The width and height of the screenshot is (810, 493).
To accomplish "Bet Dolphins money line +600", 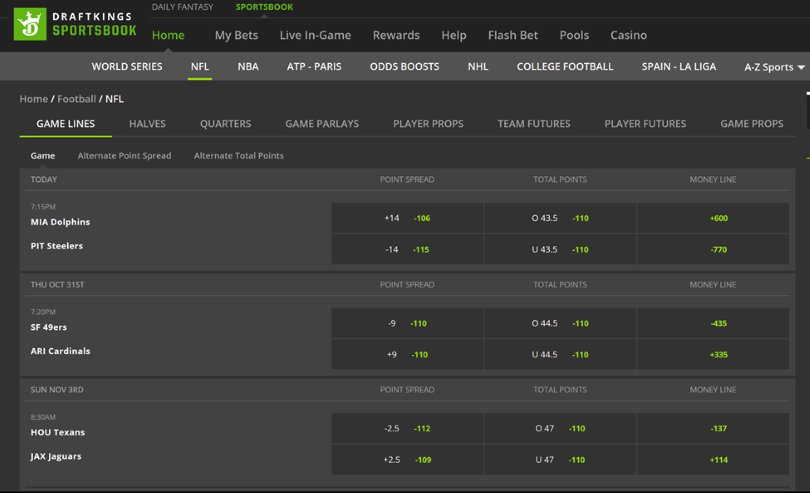I will coord(713,218).
